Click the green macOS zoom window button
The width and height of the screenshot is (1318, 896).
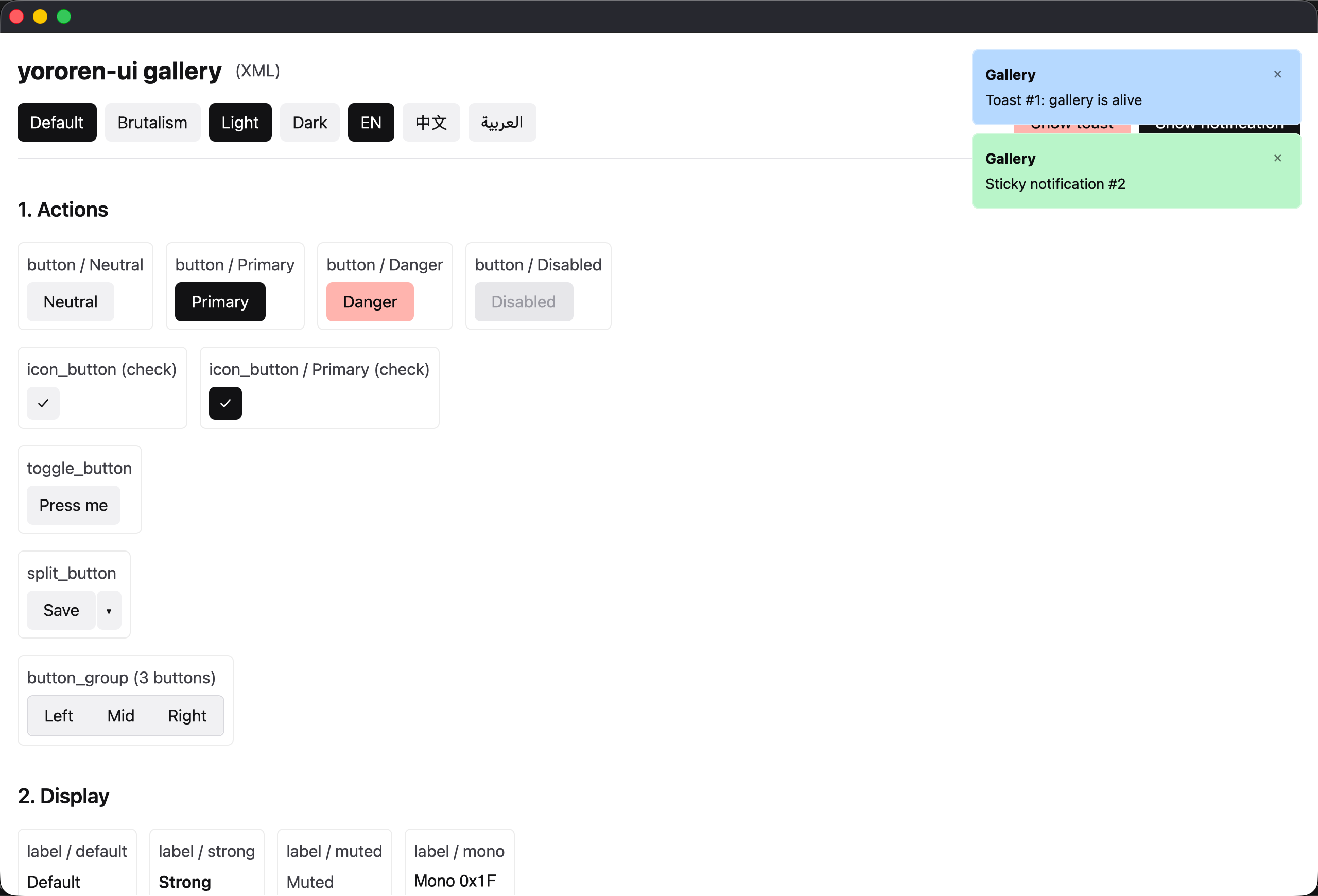tap(64, 16)
